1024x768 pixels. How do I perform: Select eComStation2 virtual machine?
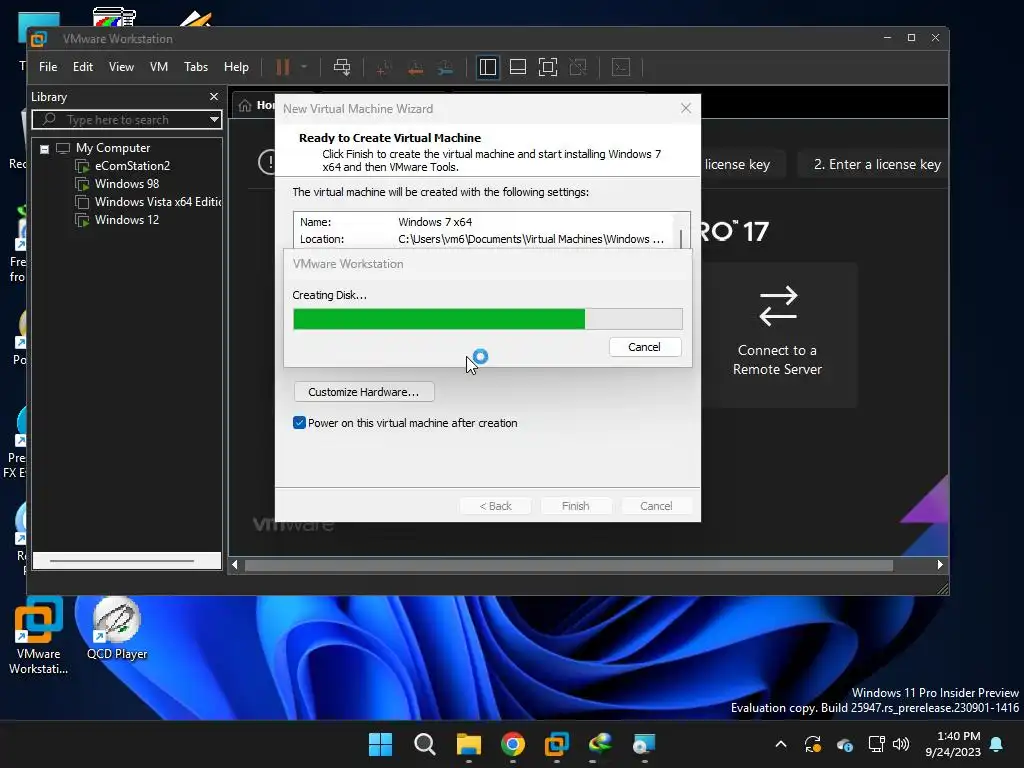132,166
